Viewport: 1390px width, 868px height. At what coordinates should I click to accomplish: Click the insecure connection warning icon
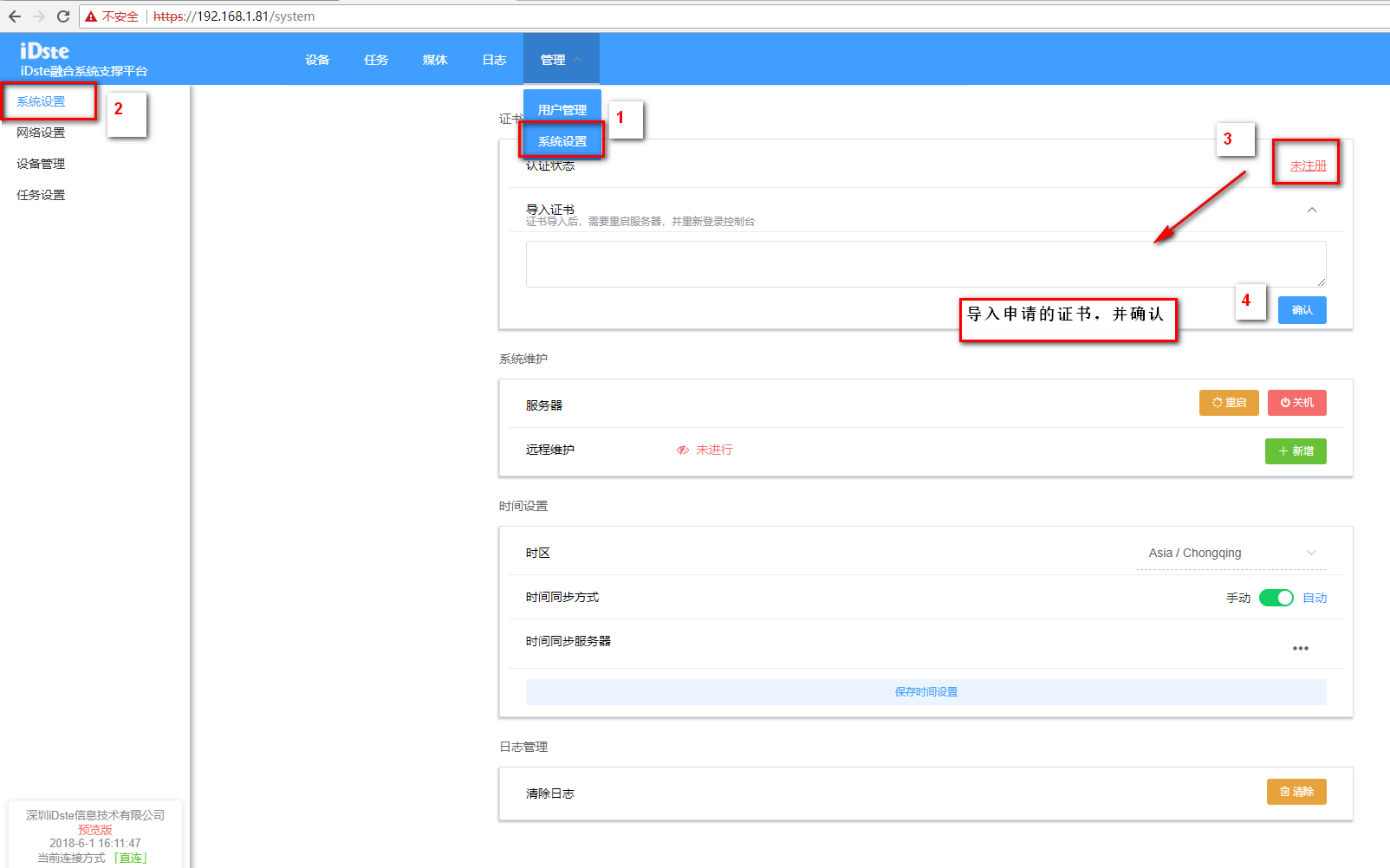(91, 16)
